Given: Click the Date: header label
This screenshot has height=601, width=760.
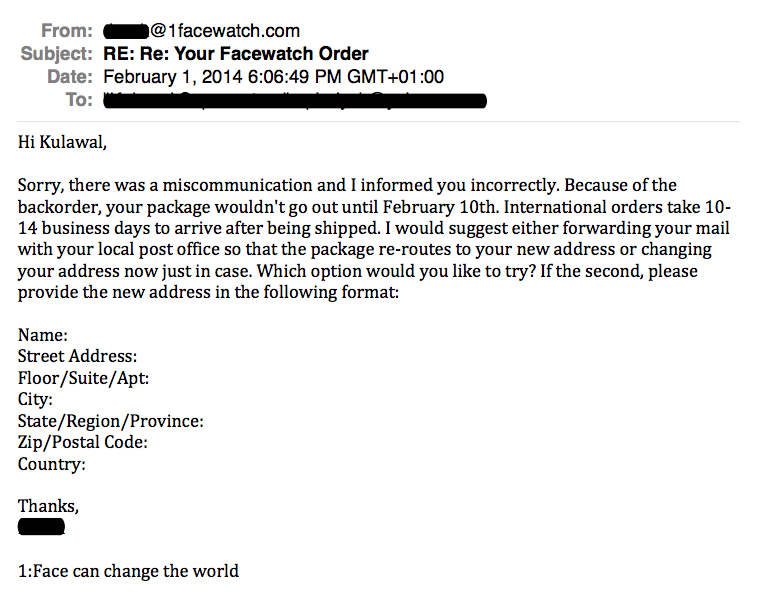Looking at the screenshot, I should (x=70, y=77).
